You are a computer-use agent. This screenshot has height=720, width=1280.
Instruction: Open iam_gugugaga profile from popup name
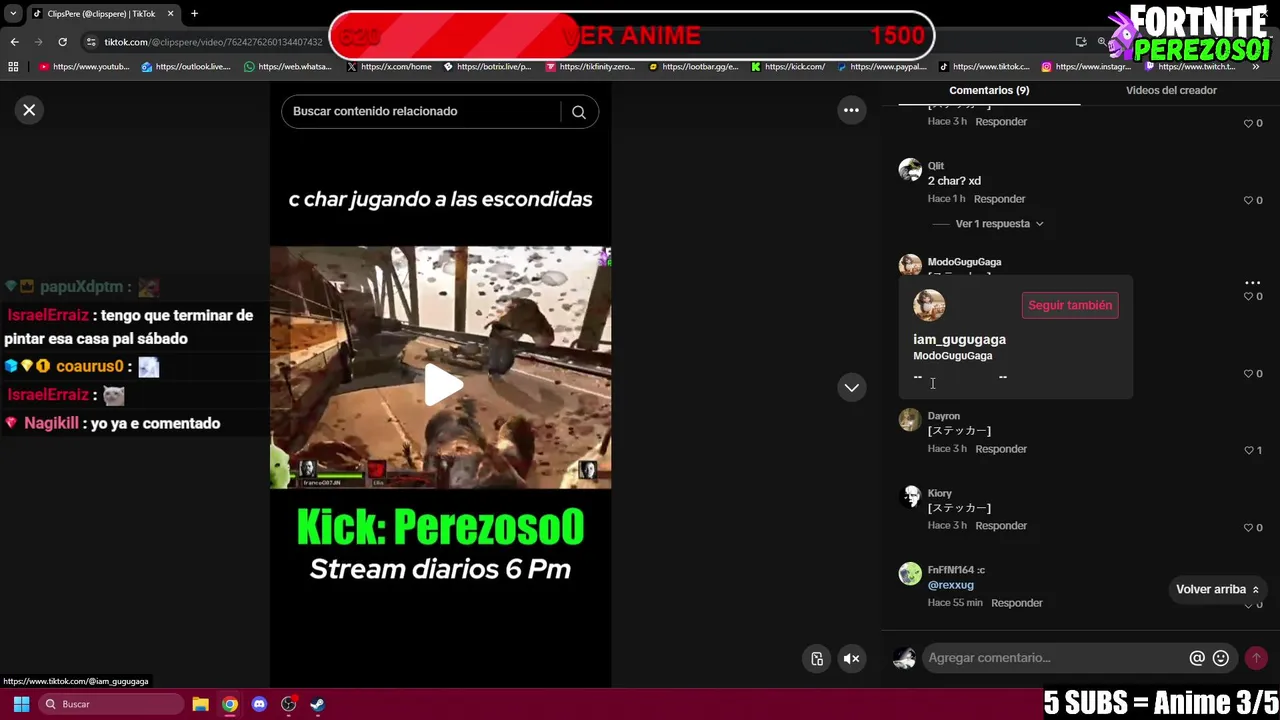pyautogui.click(x=959, y=339)
